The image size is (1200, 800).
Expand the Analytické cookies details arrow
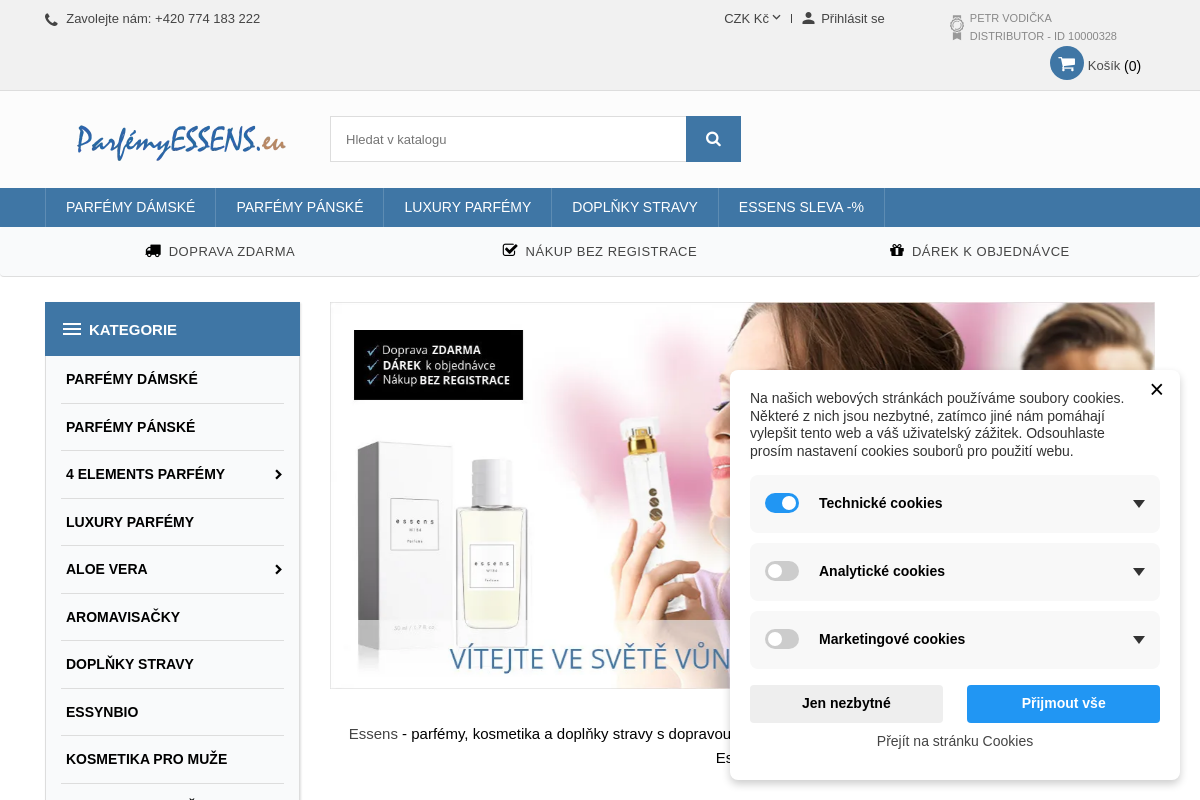coord(1138,572)
